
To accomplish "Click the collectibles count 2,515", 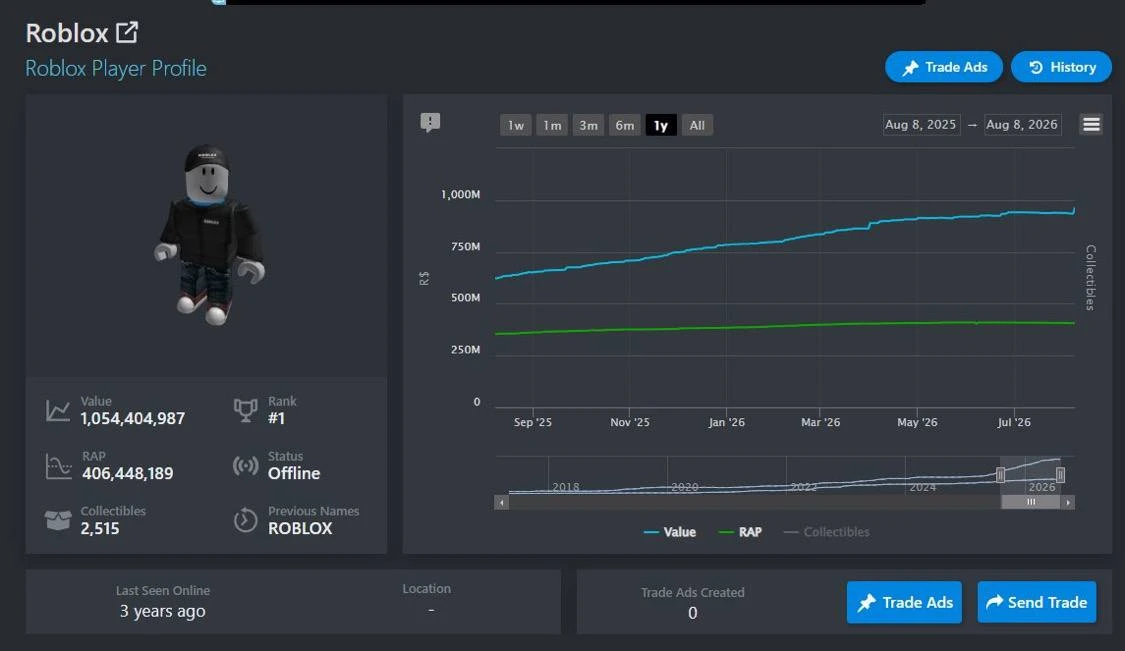I will (100, 529).
